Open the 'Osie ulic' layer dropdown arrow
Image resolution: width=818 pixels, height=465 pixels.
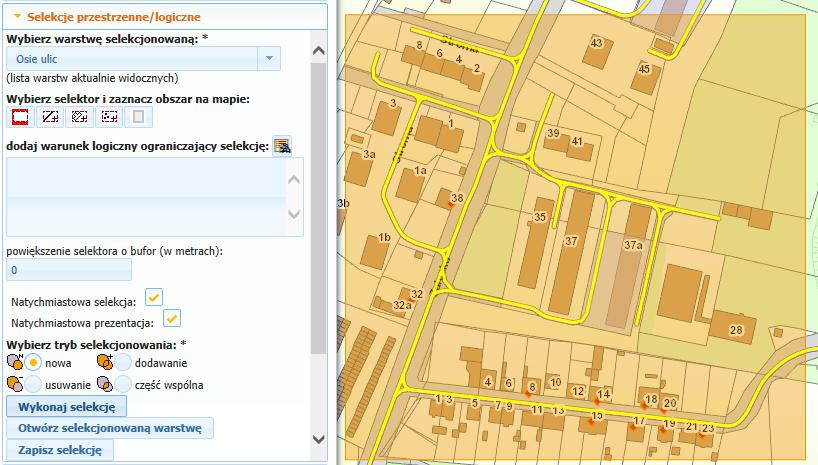coord(269,58)
